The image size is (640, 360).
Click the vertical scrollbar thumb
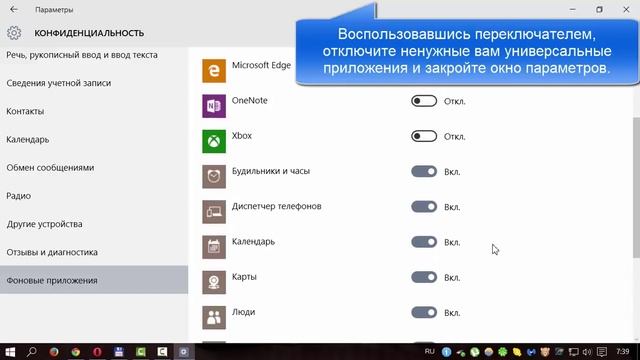(x=636, y=187)
